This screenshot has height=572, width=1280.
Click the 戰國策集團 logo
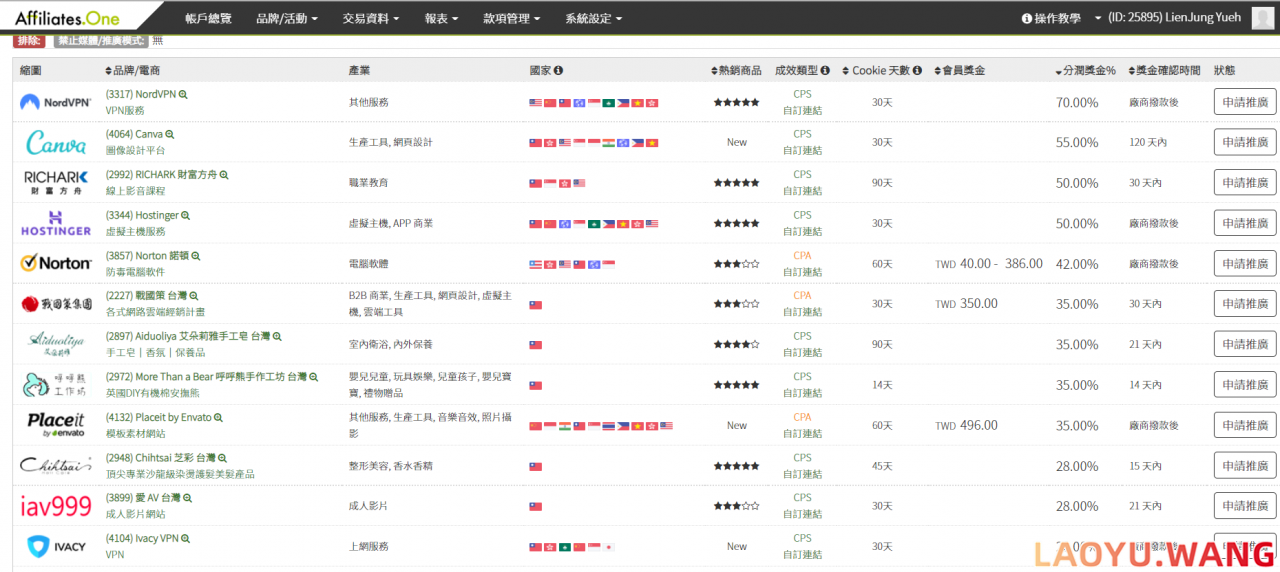point(56,303)
